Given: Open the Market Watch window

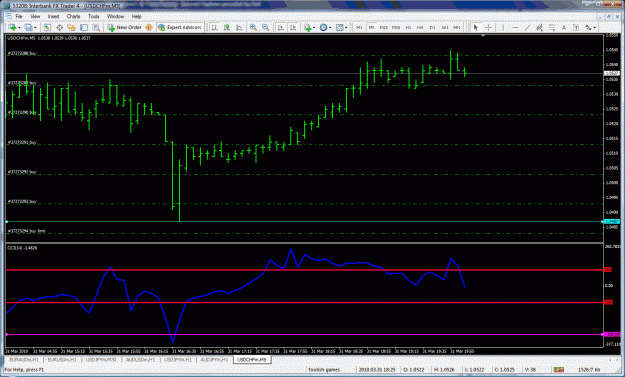Looking at the screenshot, I should [47, 27].
